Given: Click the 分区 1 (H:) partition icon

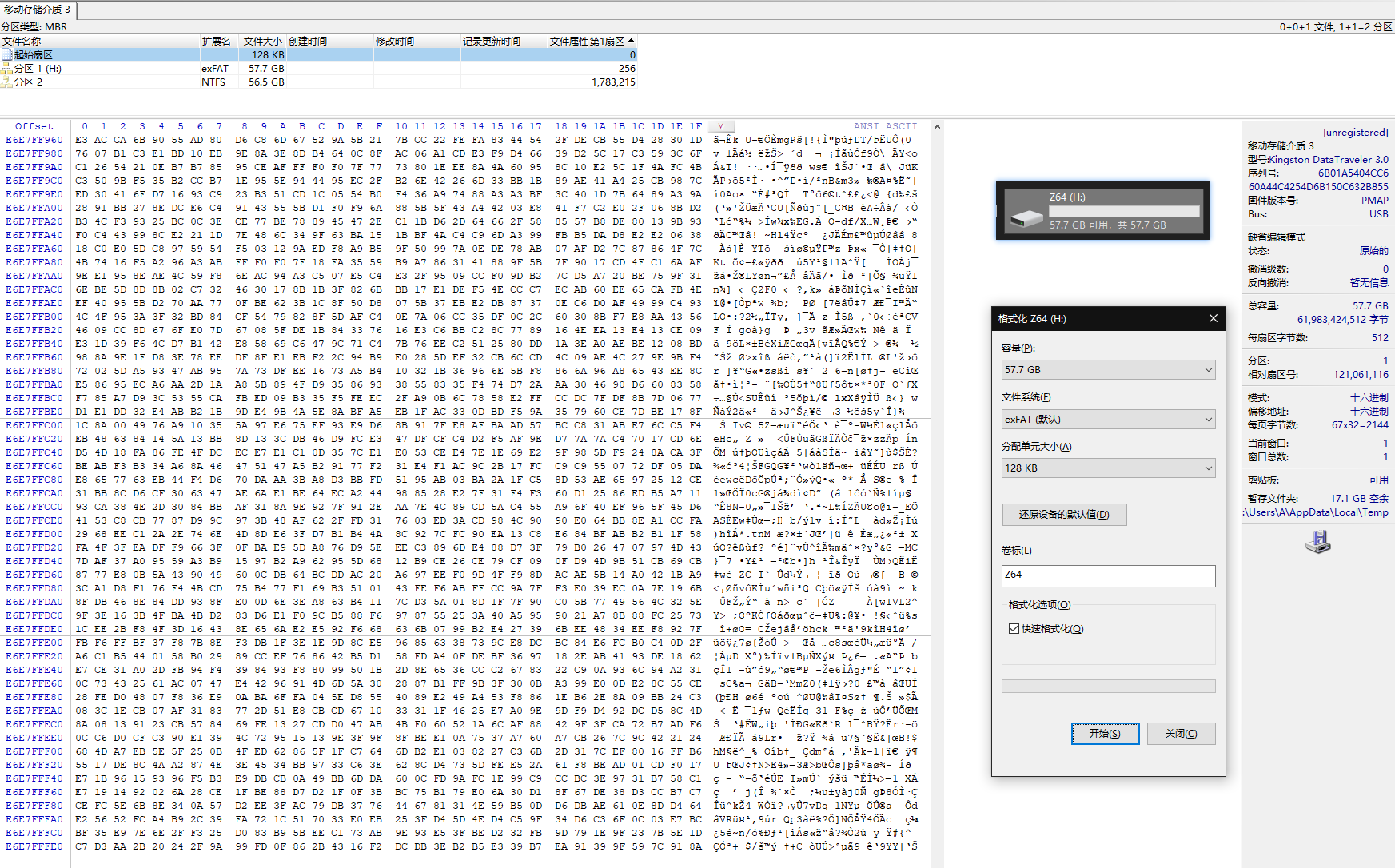Looking at the screenshot, I should (7, 69).
